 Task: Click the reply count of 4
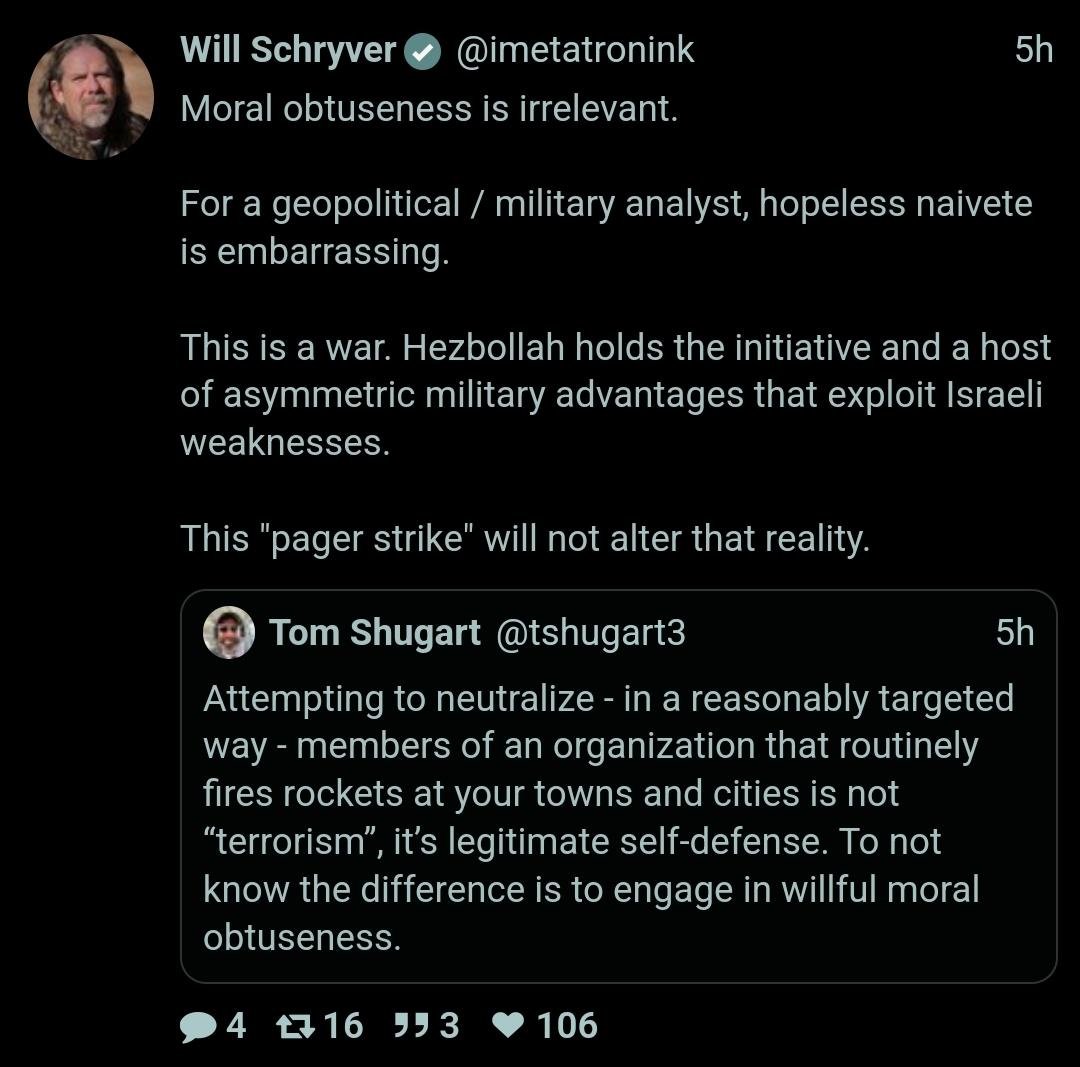tap(236, 1026)
